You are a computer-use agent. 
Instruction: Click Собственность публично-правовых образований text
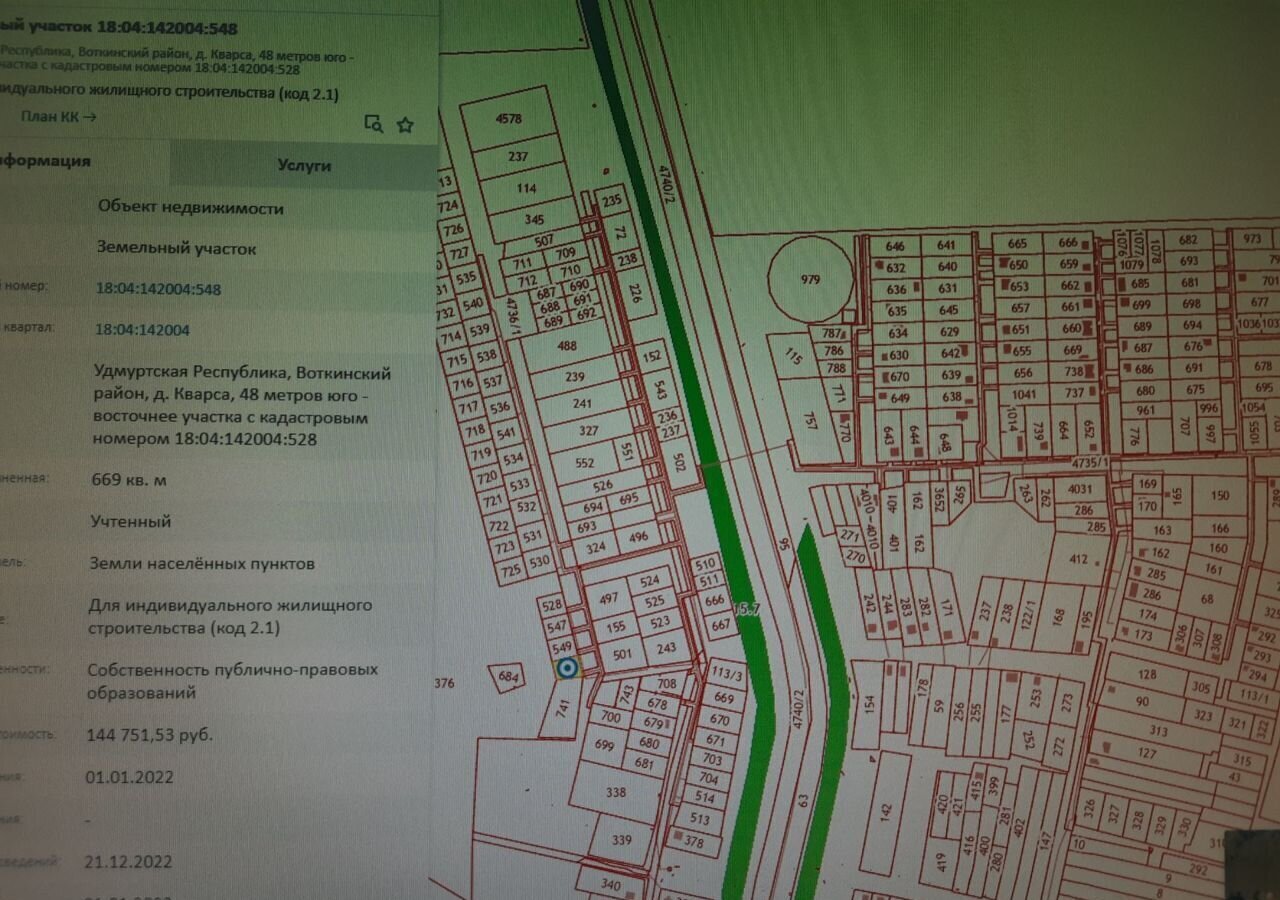coord(232,681)
